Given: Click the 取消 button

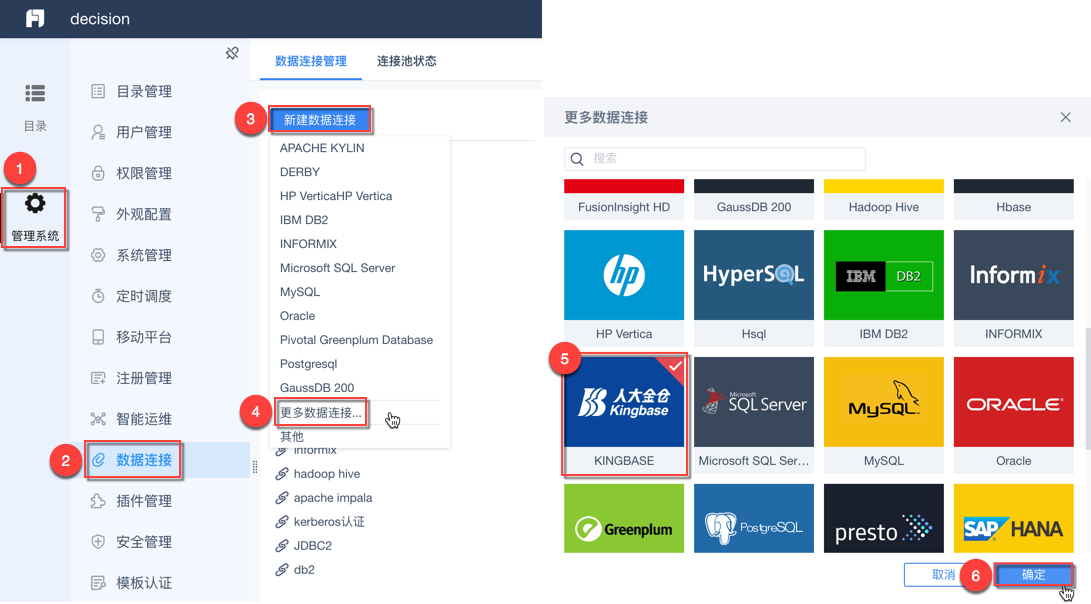Looking at the screenshot, I should (943, 575).
